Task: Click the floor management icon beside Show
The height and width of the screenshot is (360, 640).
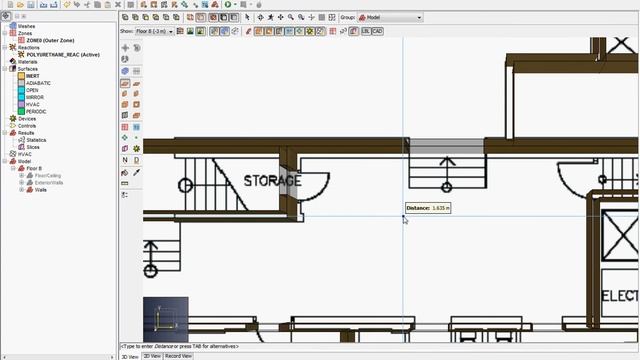Action: tap(180, 31)
